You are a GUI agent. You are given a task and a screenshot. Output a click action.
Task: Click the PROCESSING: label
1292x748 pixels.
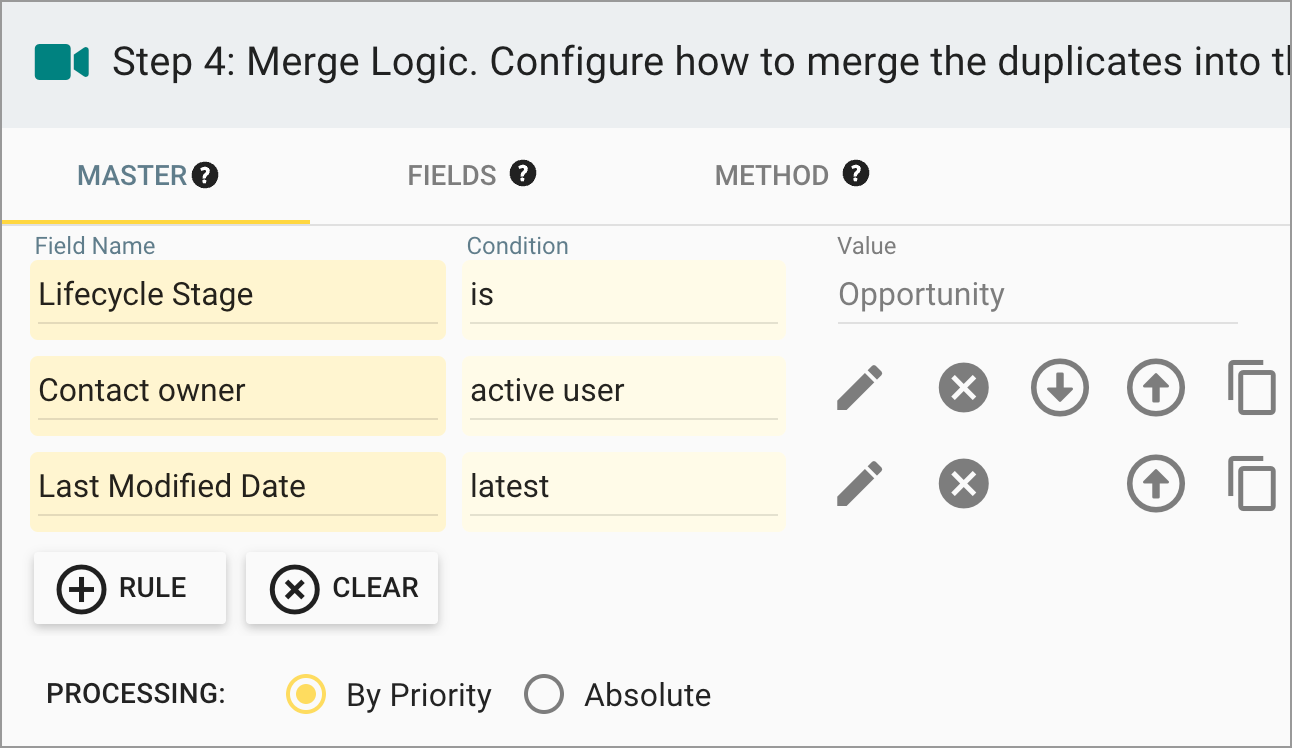pyautogui.click(x=136, y=693)
